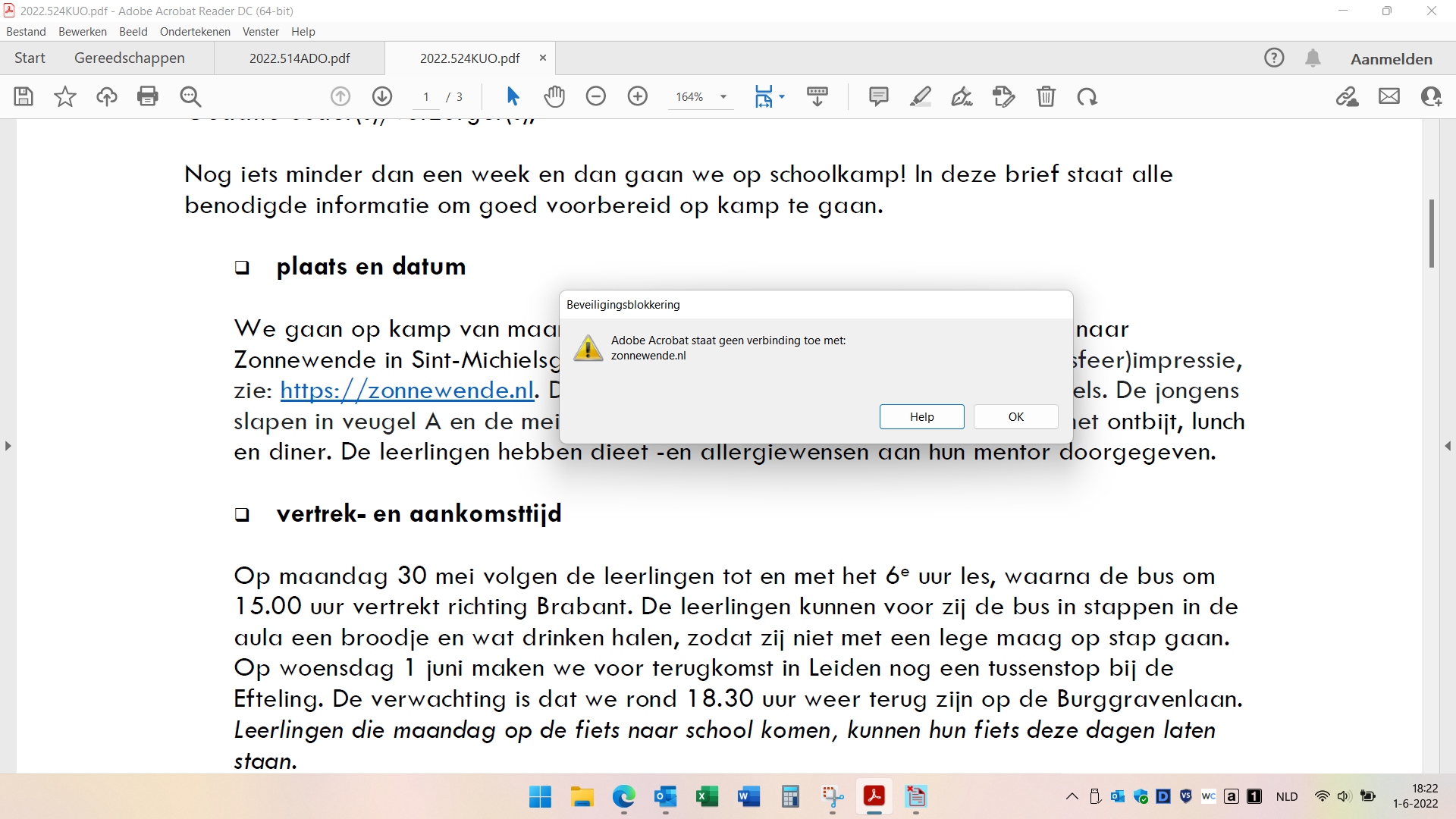Expand the left navigation pane
Screen dimensions: 1456x819
8,446
